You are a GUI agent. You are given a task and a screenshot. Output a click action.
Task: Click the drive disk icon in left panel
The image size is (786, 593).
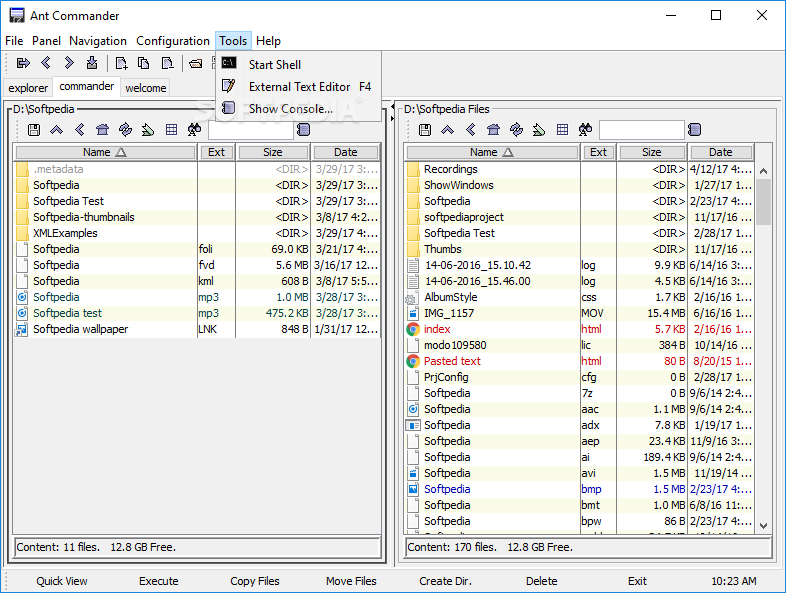click(x=34, y=130)
